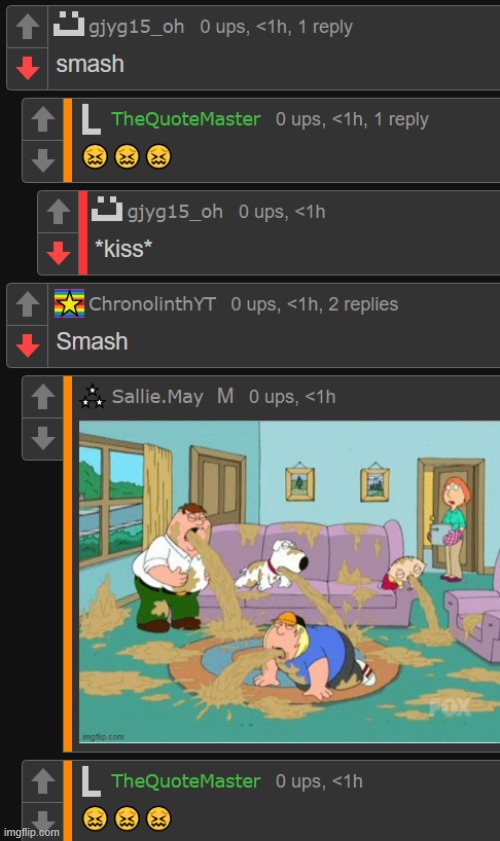Click Sallie.May's three-star user icon

pos(92,396)
